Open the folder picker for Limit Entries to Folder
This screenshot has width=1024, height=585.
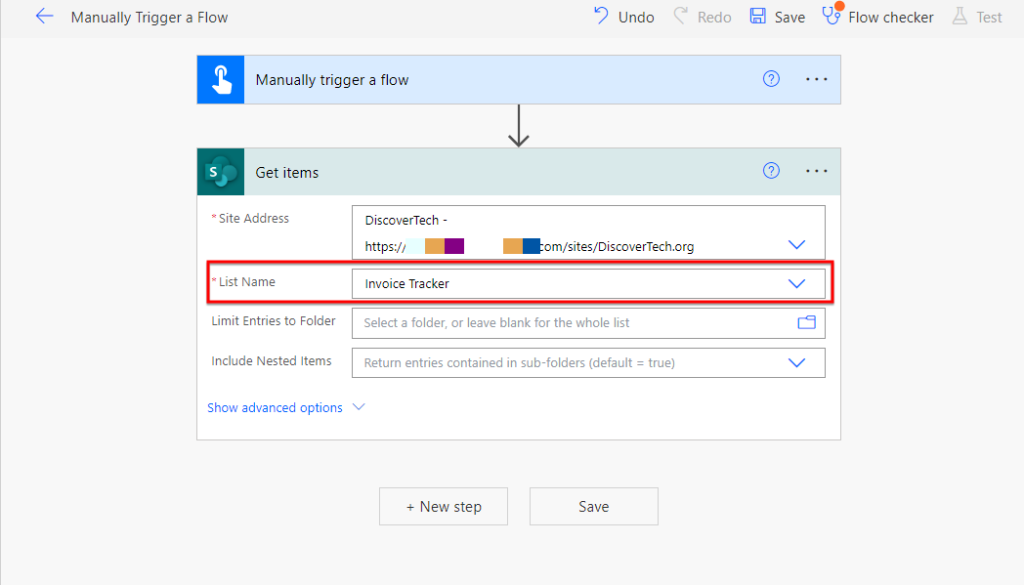pyautogui.click(x=807, y=323)
